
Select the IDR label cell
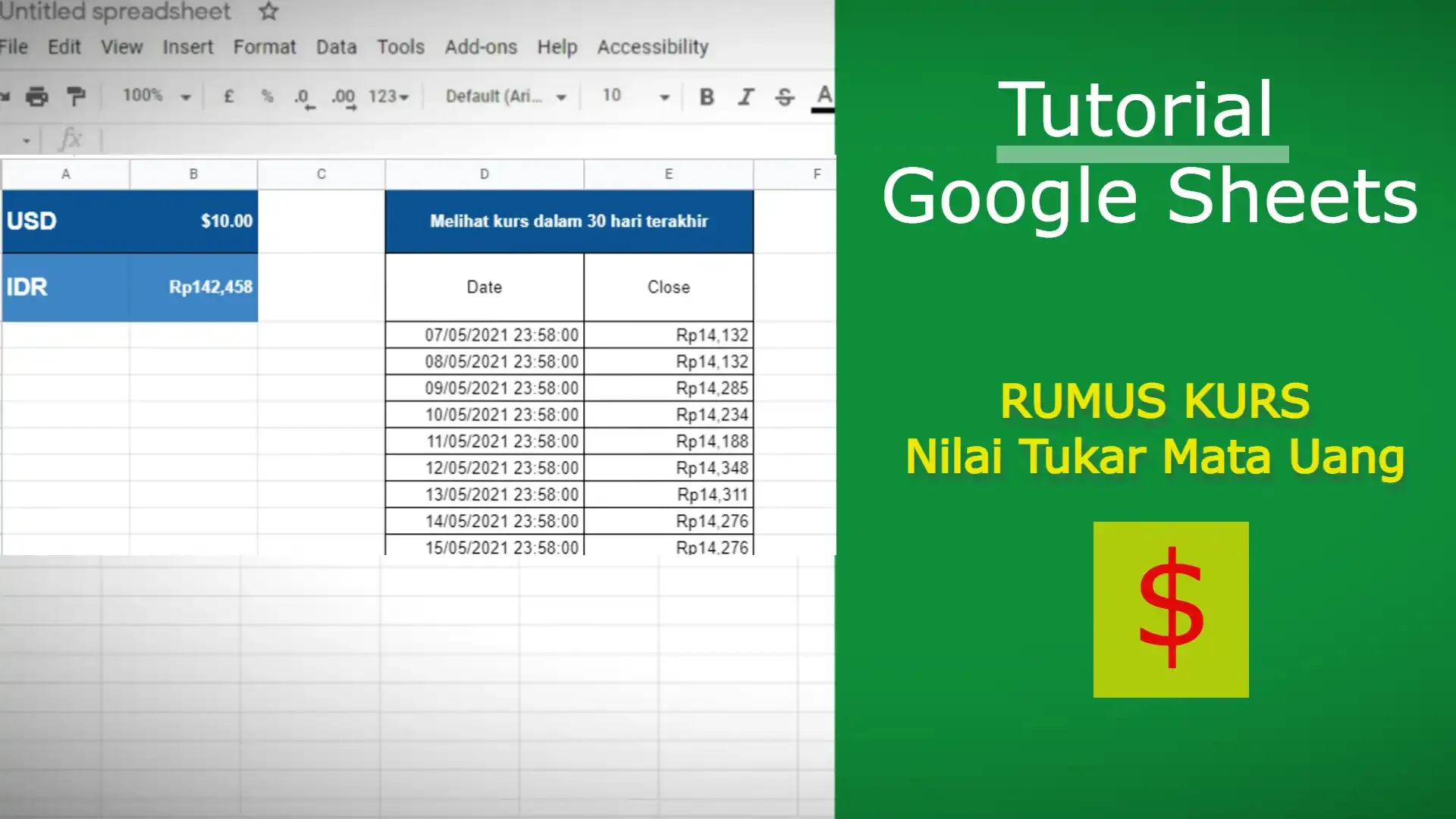(66, 287)
